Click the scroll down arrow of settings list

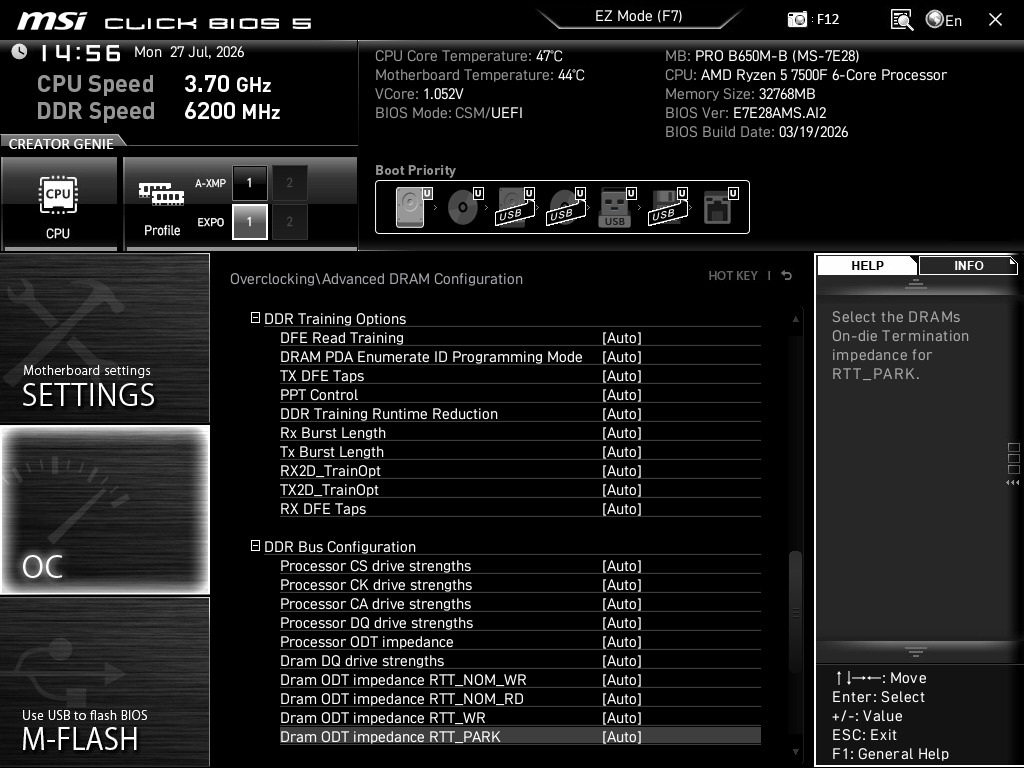coord(795,752)
